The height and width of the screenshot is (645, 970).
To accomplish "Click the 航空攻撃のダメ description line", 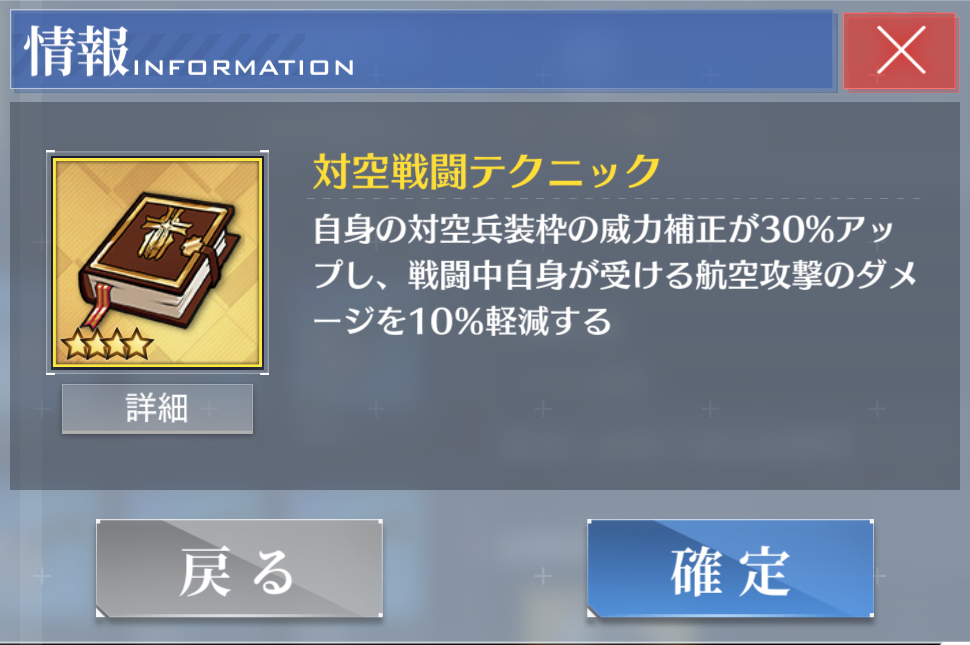I will pos(615,275).
